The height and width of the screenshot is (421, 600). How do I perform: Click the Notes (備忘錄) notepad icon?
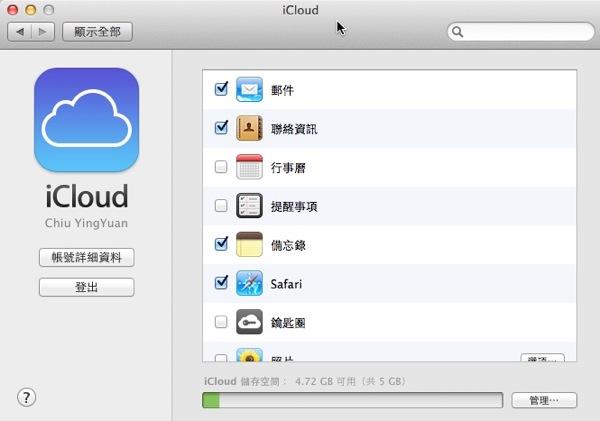249,244
